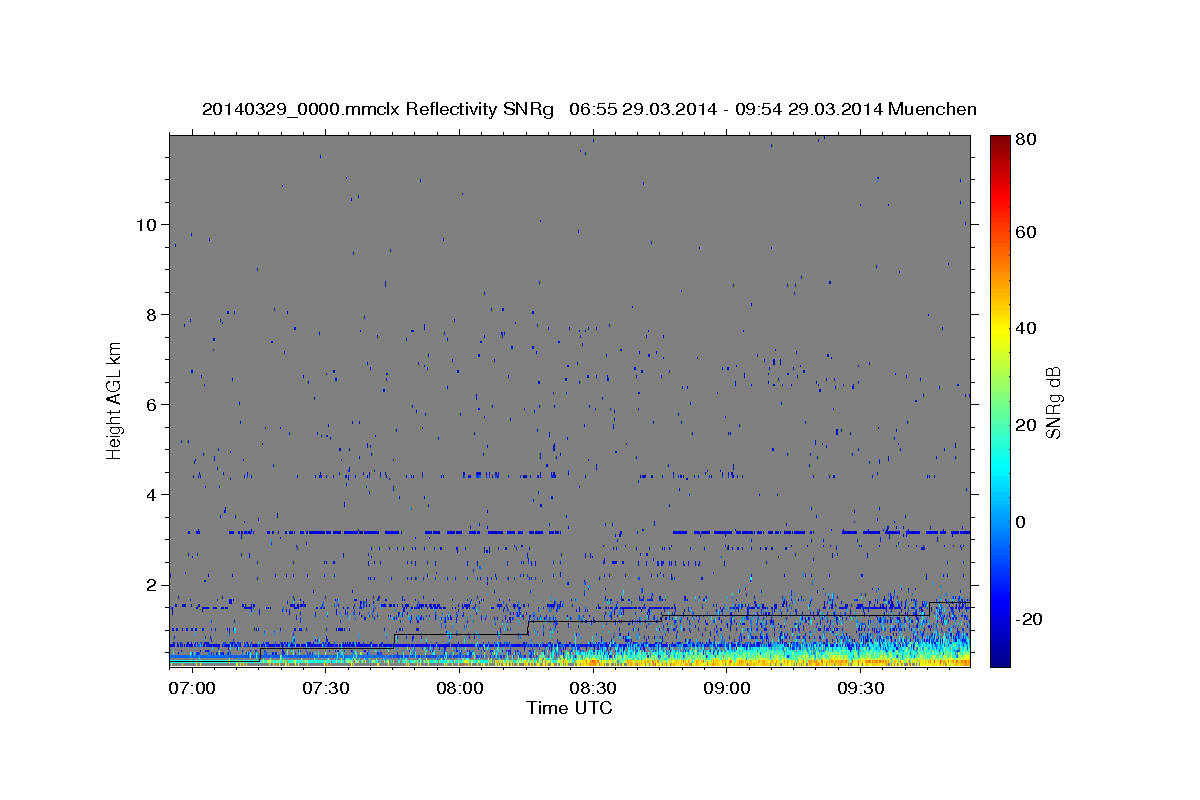Click the height axis label 10
This screenshot has width=1200, height=800.
tap(145, 224)
